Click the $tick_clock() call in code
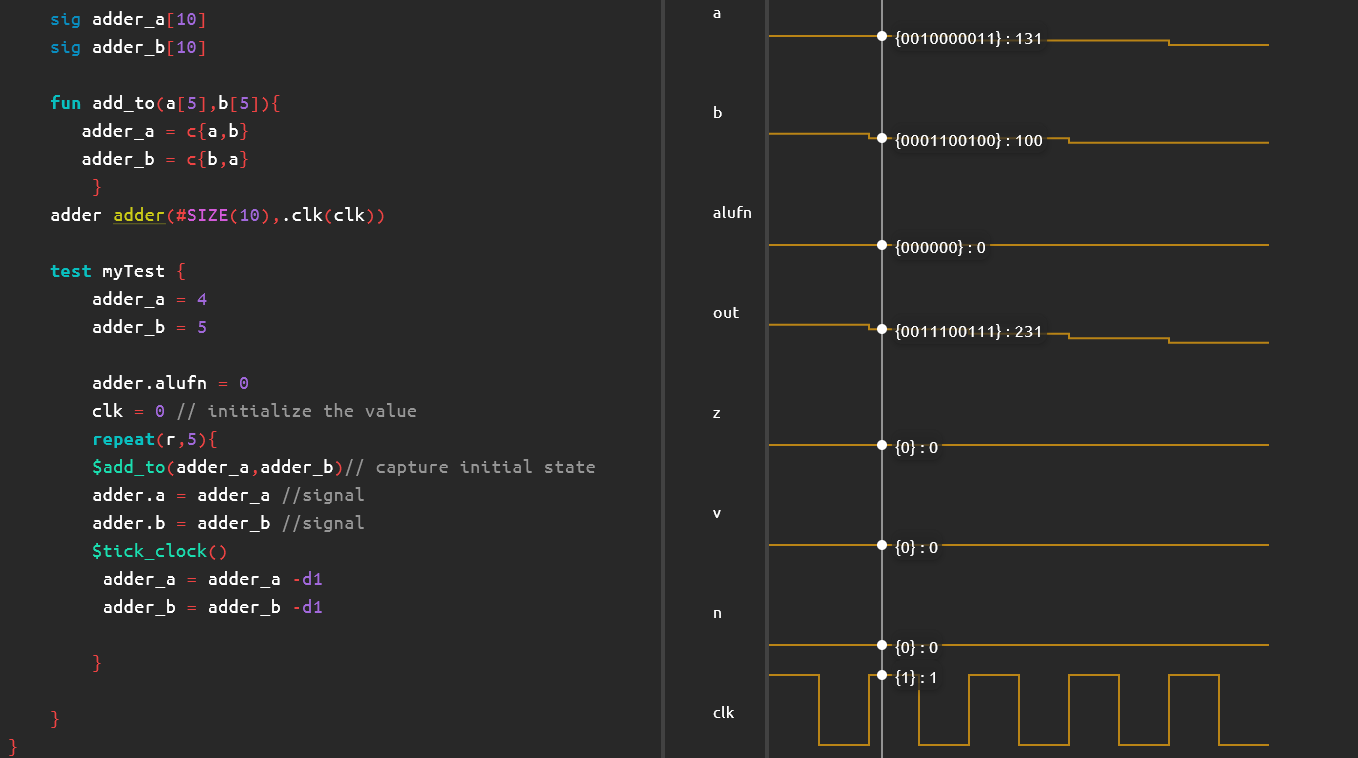Viewport: 1358px width, 758px height. point(160,551)
